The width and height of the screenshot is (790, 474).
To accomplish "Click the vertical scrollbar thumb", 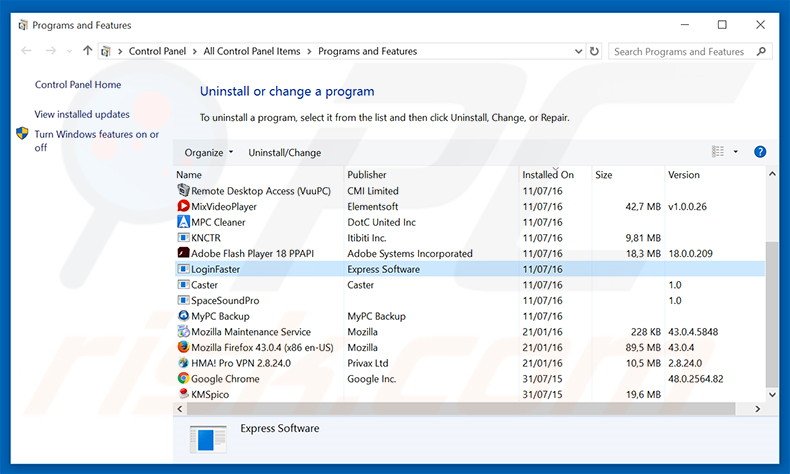I will tap(771, 314).
